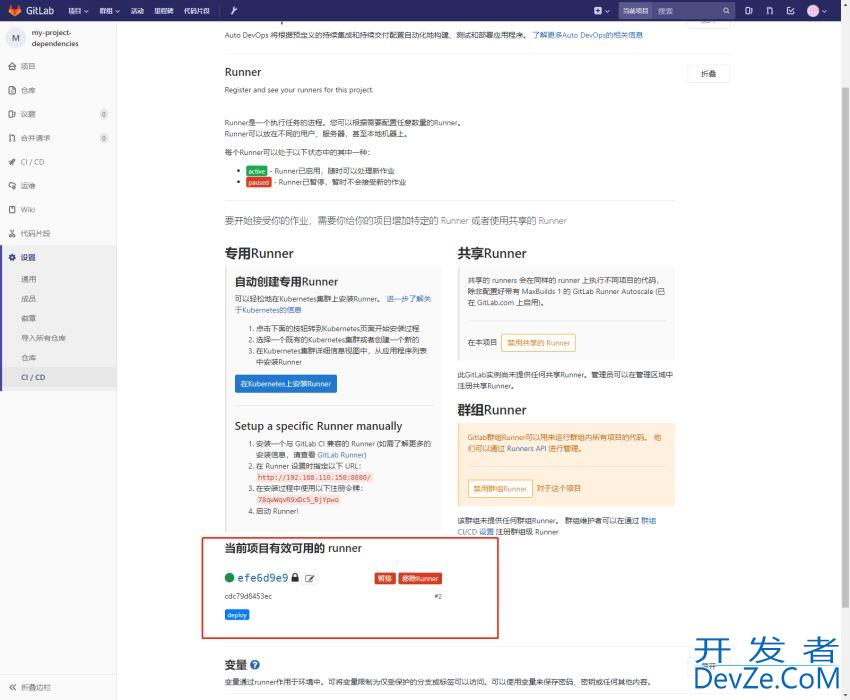Collapse sidebar with 折叠边栏 chevrons
The width and height of the screenshot is (850, 700).
click(x=13, y=687)
